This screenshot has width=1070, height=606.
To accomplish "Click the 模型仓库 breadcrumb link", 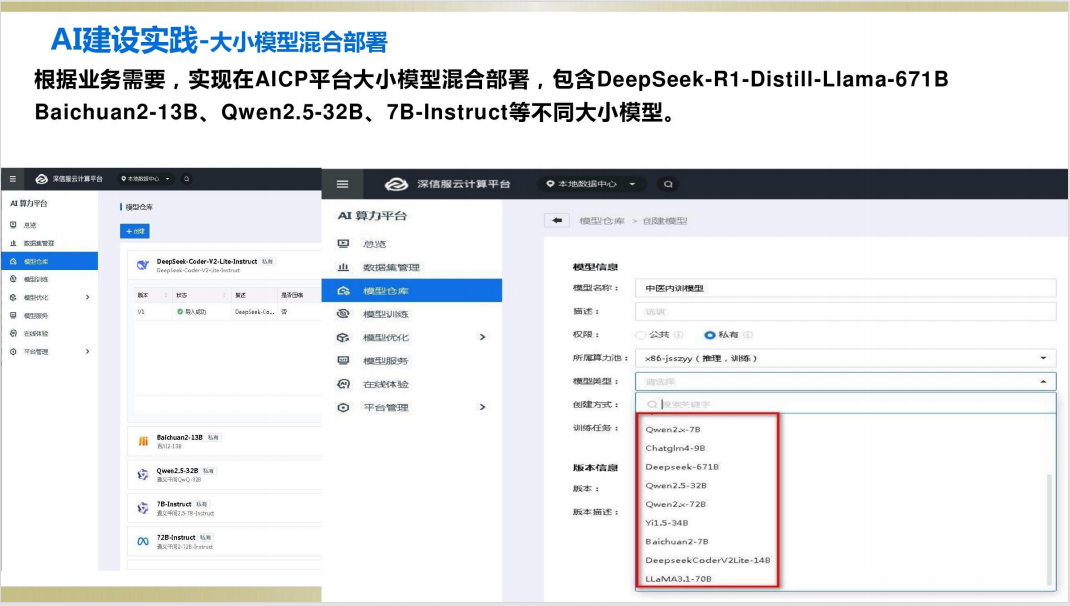I will [x=602, y=221].
